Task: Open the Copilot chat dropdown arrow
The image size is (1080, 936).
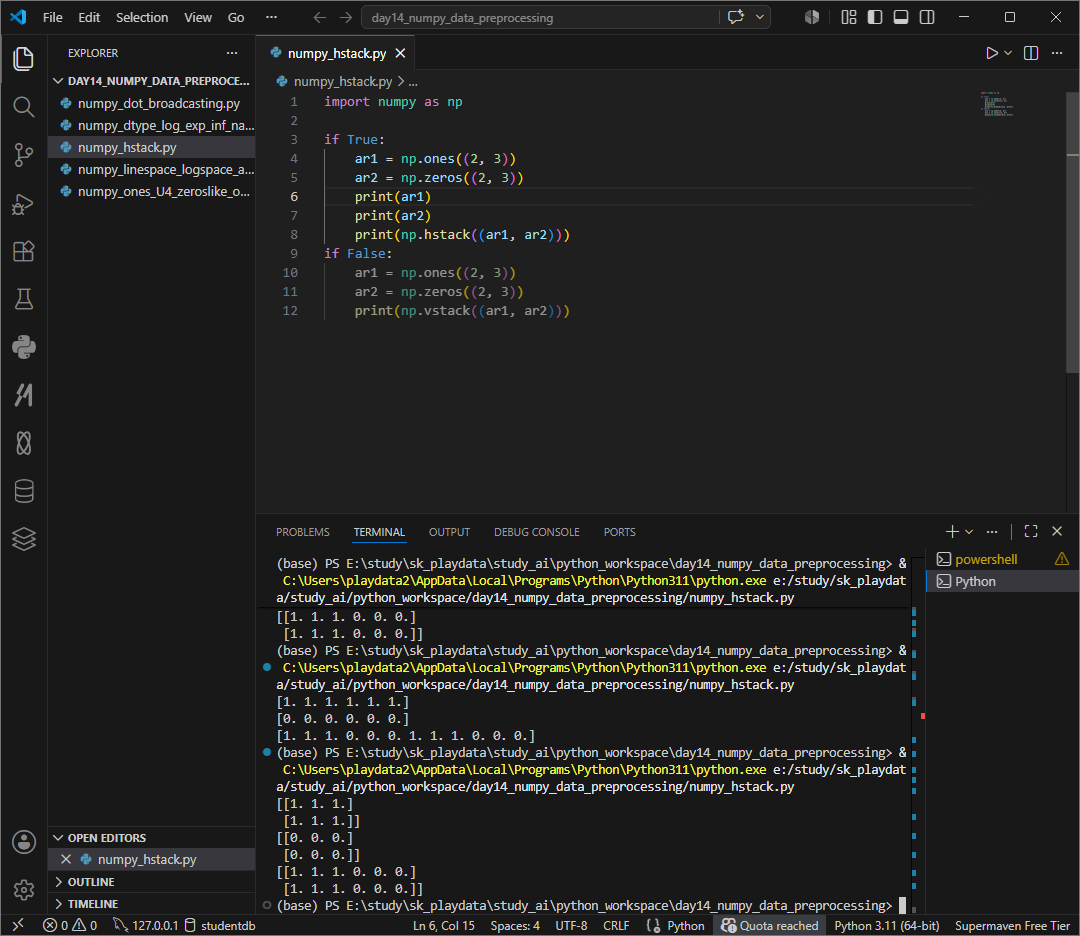Action: tap(760, 17)
